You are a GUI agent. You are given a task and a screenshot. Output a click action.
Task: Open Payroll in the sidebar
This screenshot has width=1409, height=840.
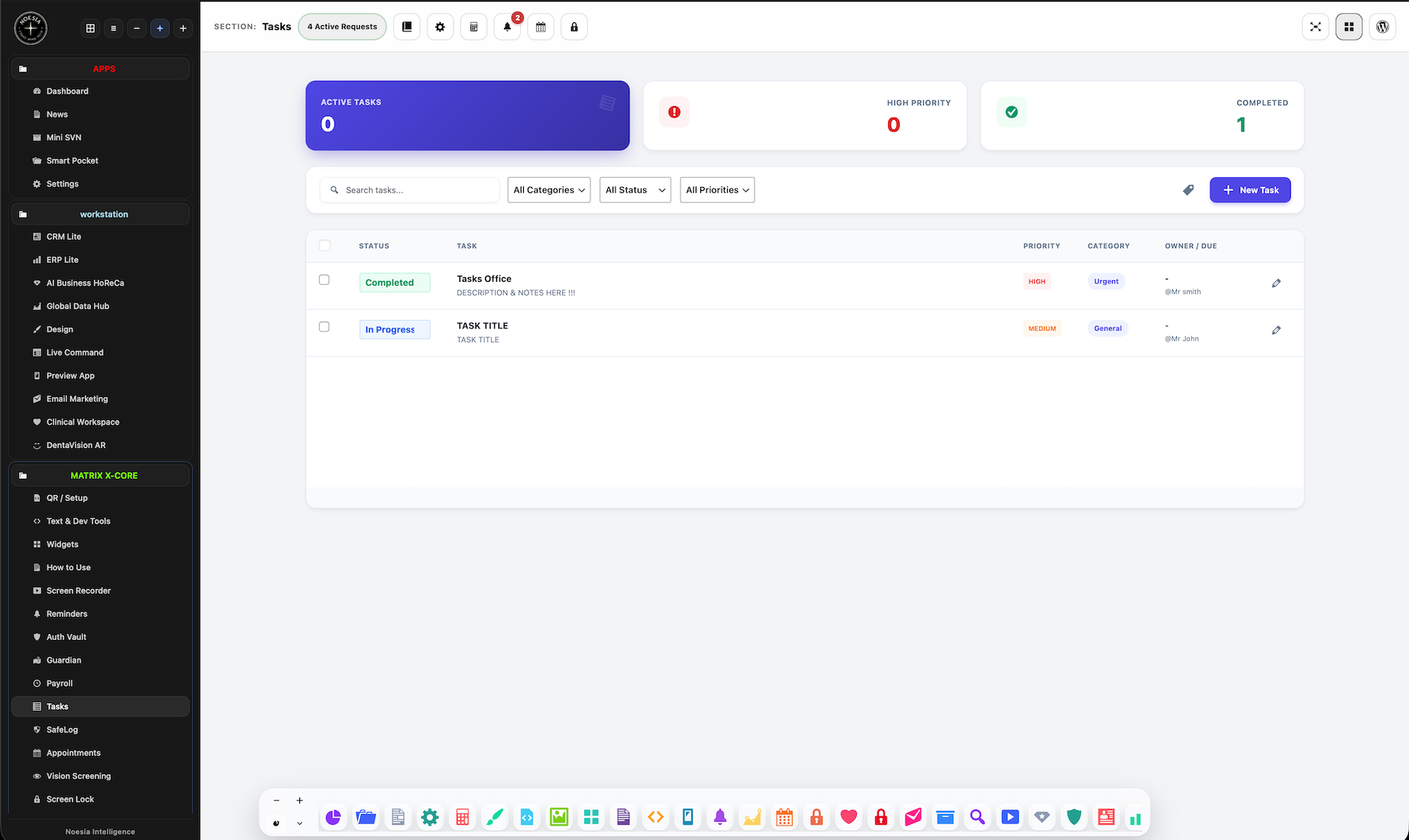pyautogui.click(x=60, y=683)
